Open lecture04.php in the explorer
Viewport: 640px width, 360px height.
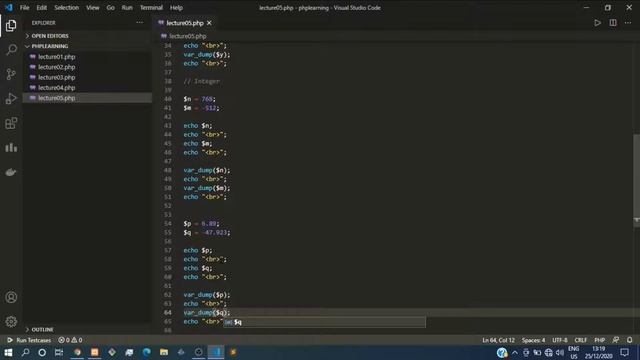point(56,88)
